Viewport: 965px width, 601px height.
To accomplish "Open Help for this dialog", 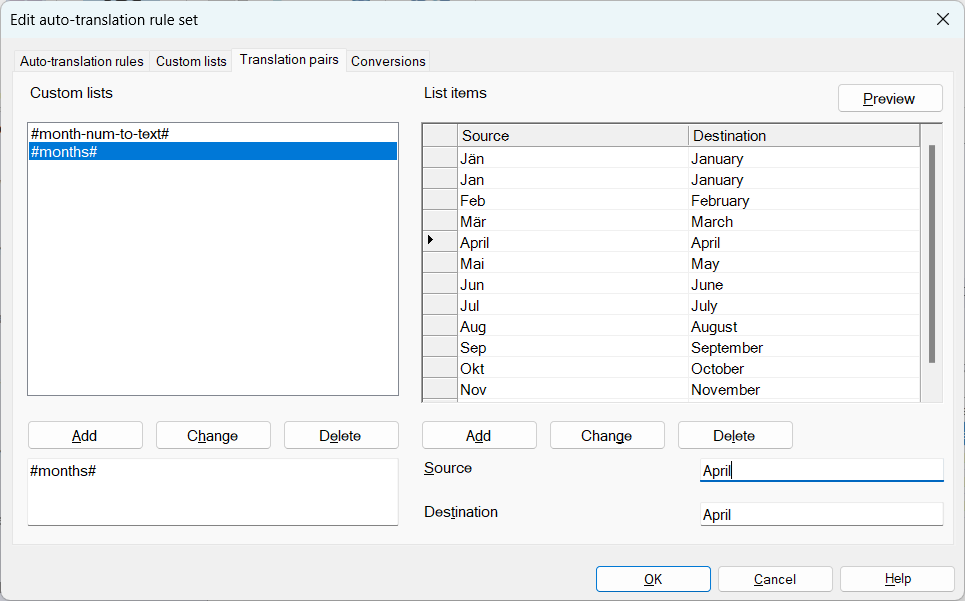I will (x=897, y=579).
